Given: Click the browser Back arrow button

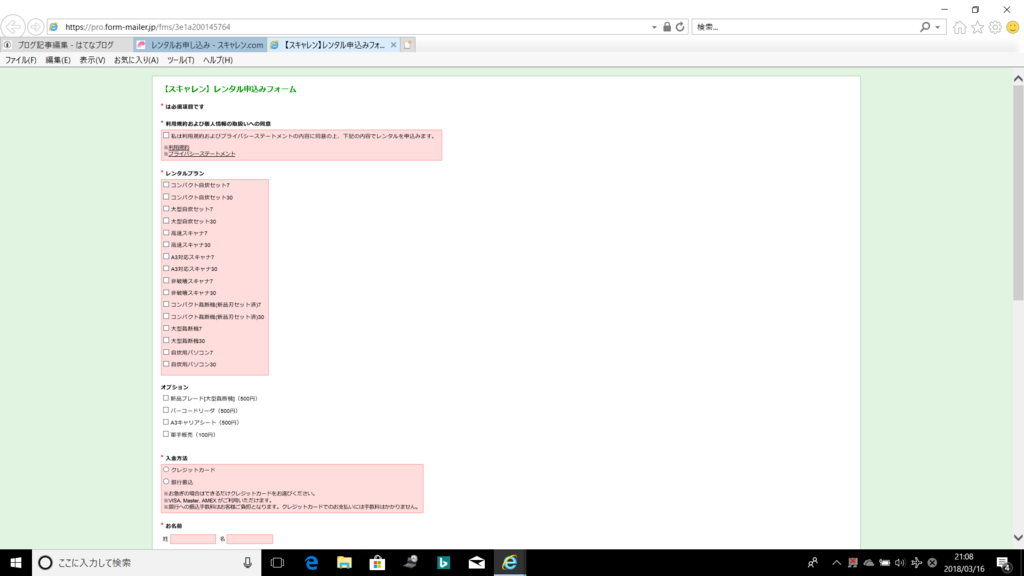Looking at the screenshot, I should 13,27.
